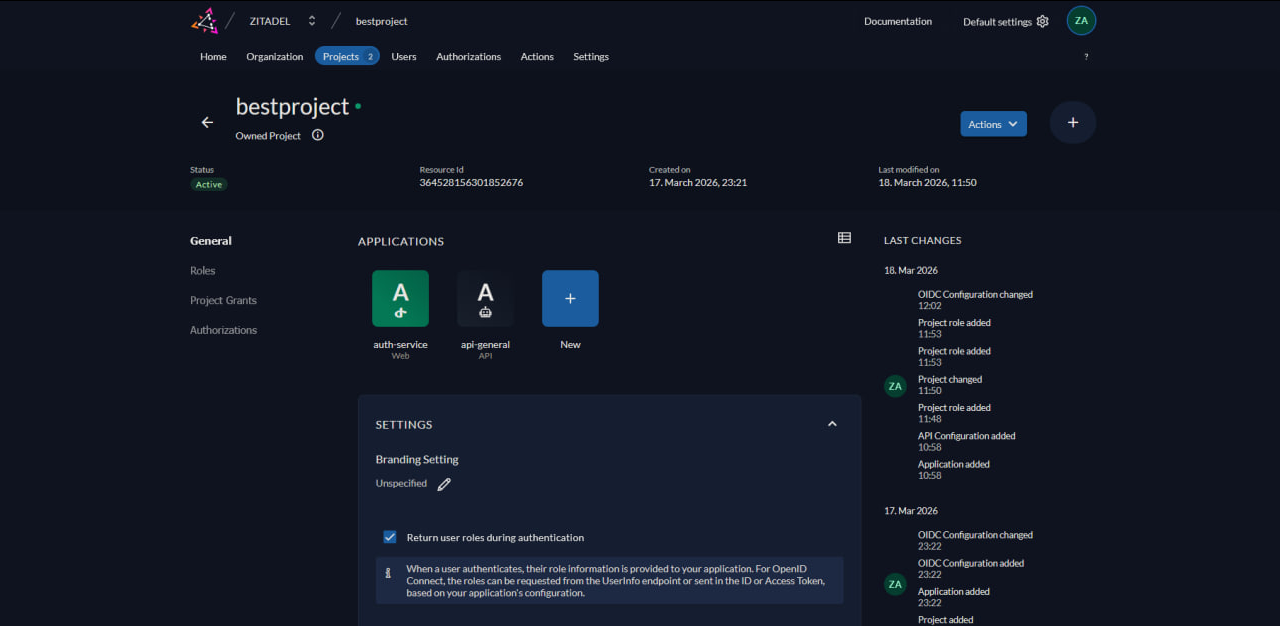
Task: Open the organization switcher next to ZITADEL
Action: (x=312, y=21)
